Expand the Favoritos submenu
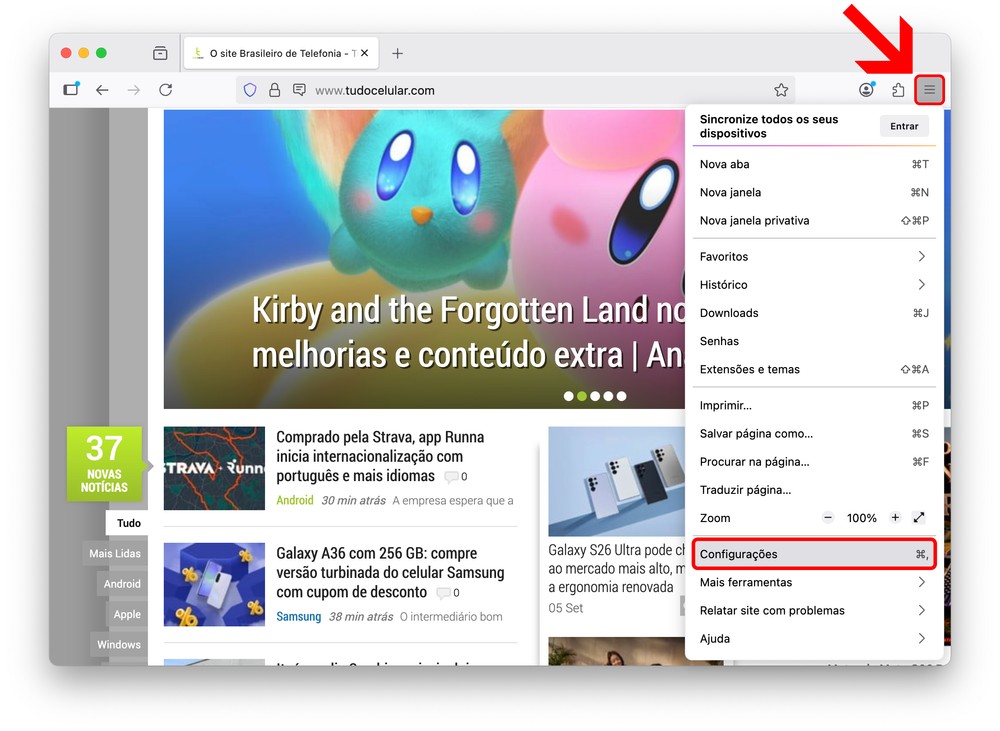 (x=814, y=257)
